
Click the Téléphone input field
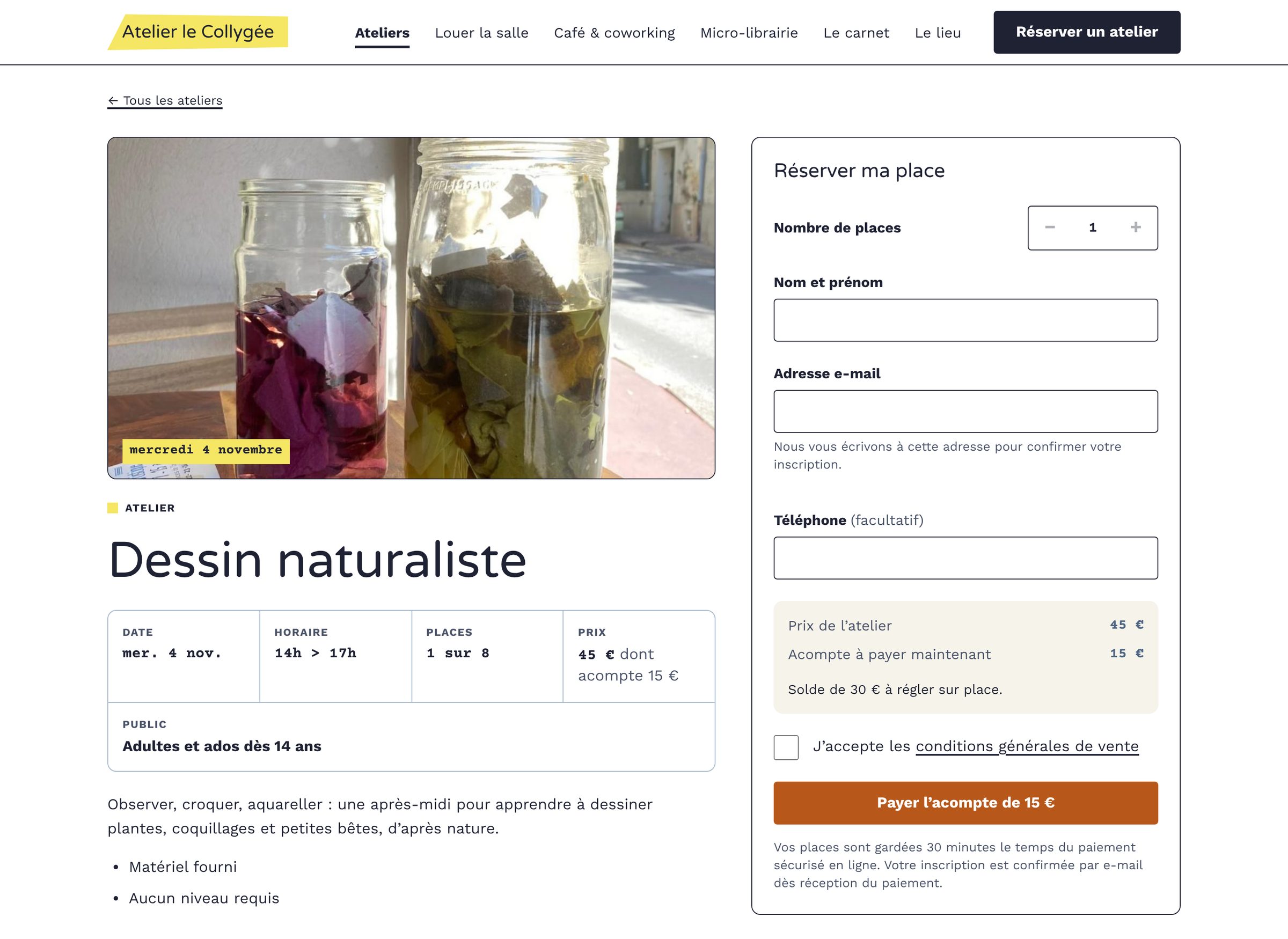(965, 557)
